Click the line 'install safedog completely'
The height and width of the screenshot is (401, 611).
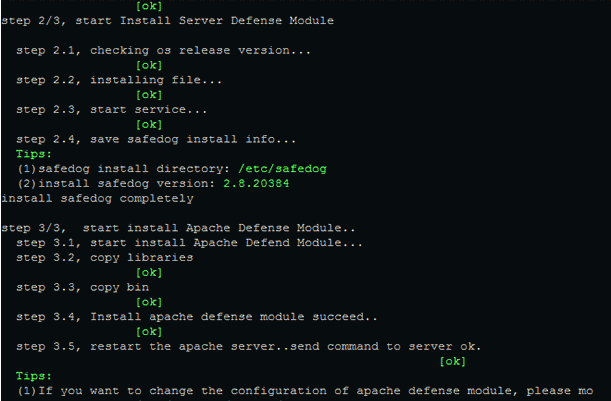coord(97,198)
